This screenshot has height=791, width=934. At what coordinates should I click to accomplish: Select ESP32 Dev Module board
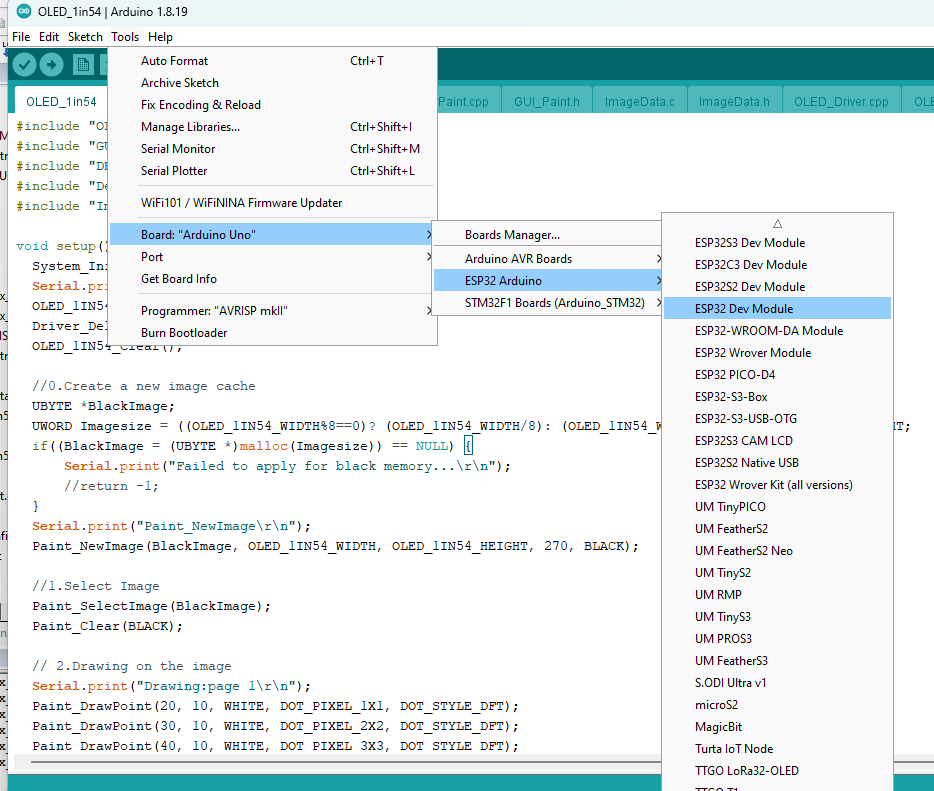[x=777, y=309]
